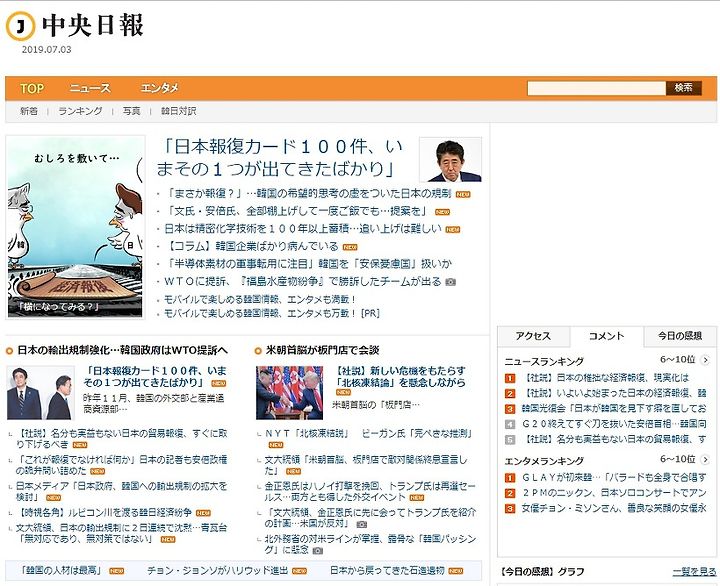Image resolution: width=720 pixels, height=586 pixels.
Task: Open section 米朝首脳が板門店で会談 heading
Action: (x=322, y=350)
